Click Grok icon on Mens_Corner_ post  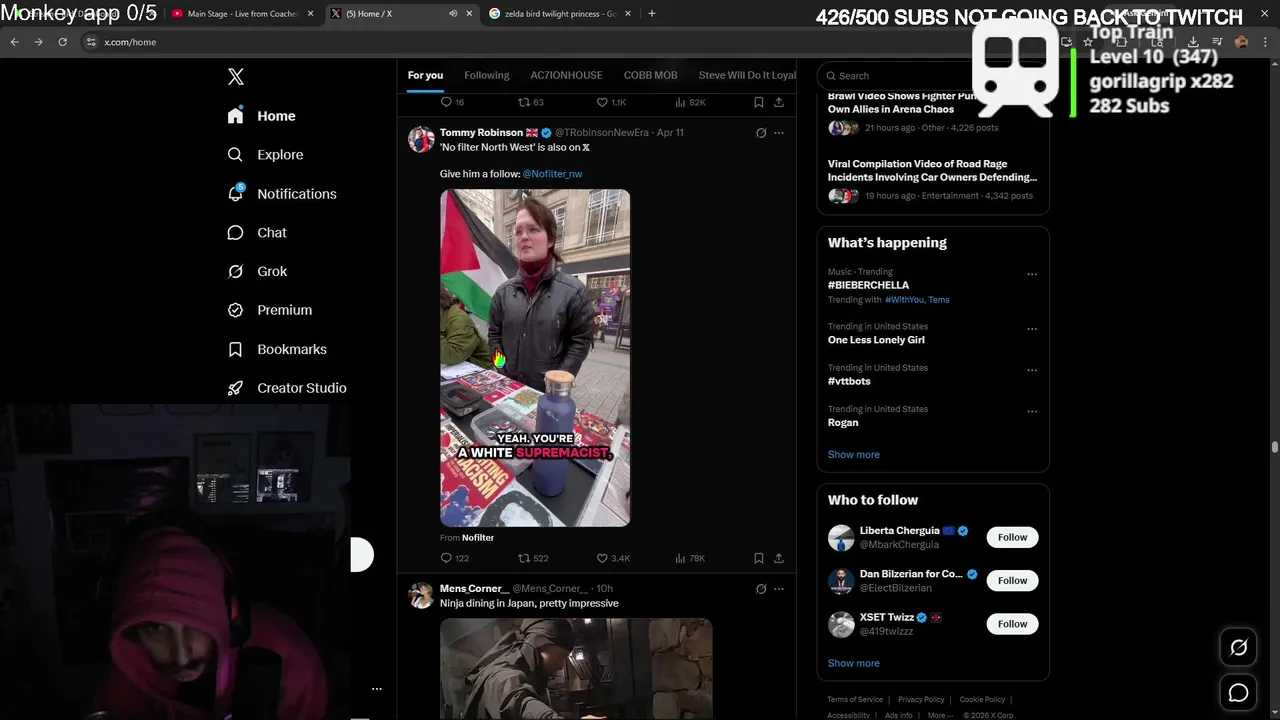761,589
